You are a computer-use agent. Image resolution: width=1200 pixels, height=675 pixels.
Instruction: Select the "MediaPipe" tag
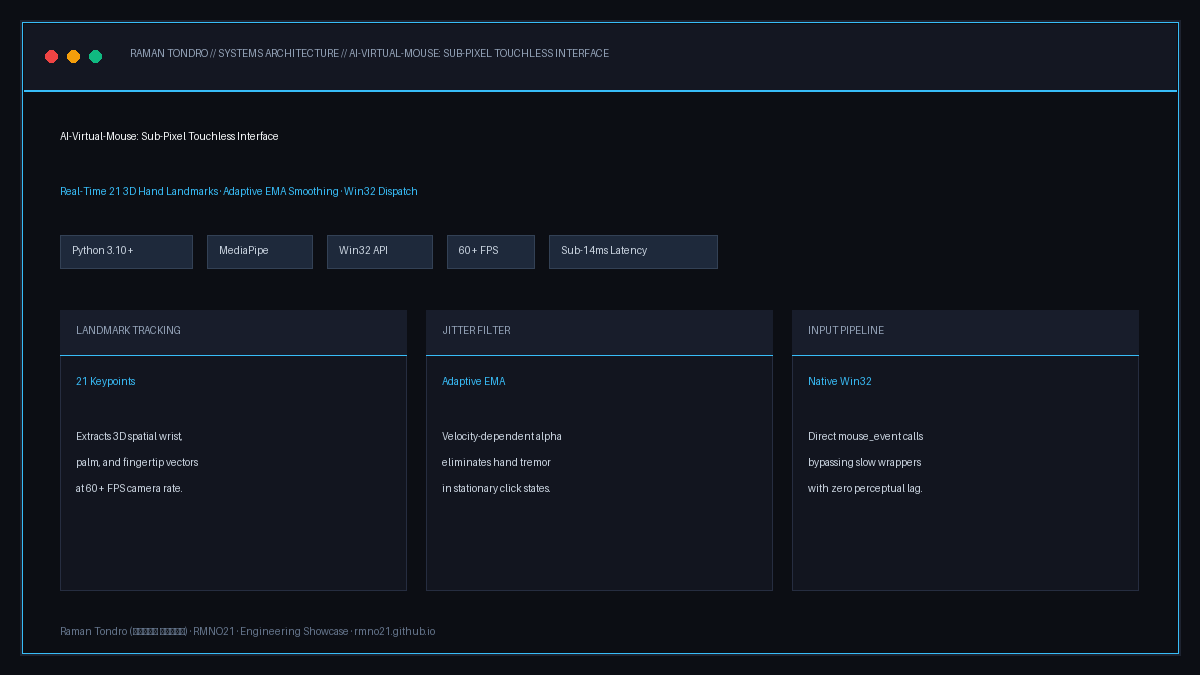260,252
